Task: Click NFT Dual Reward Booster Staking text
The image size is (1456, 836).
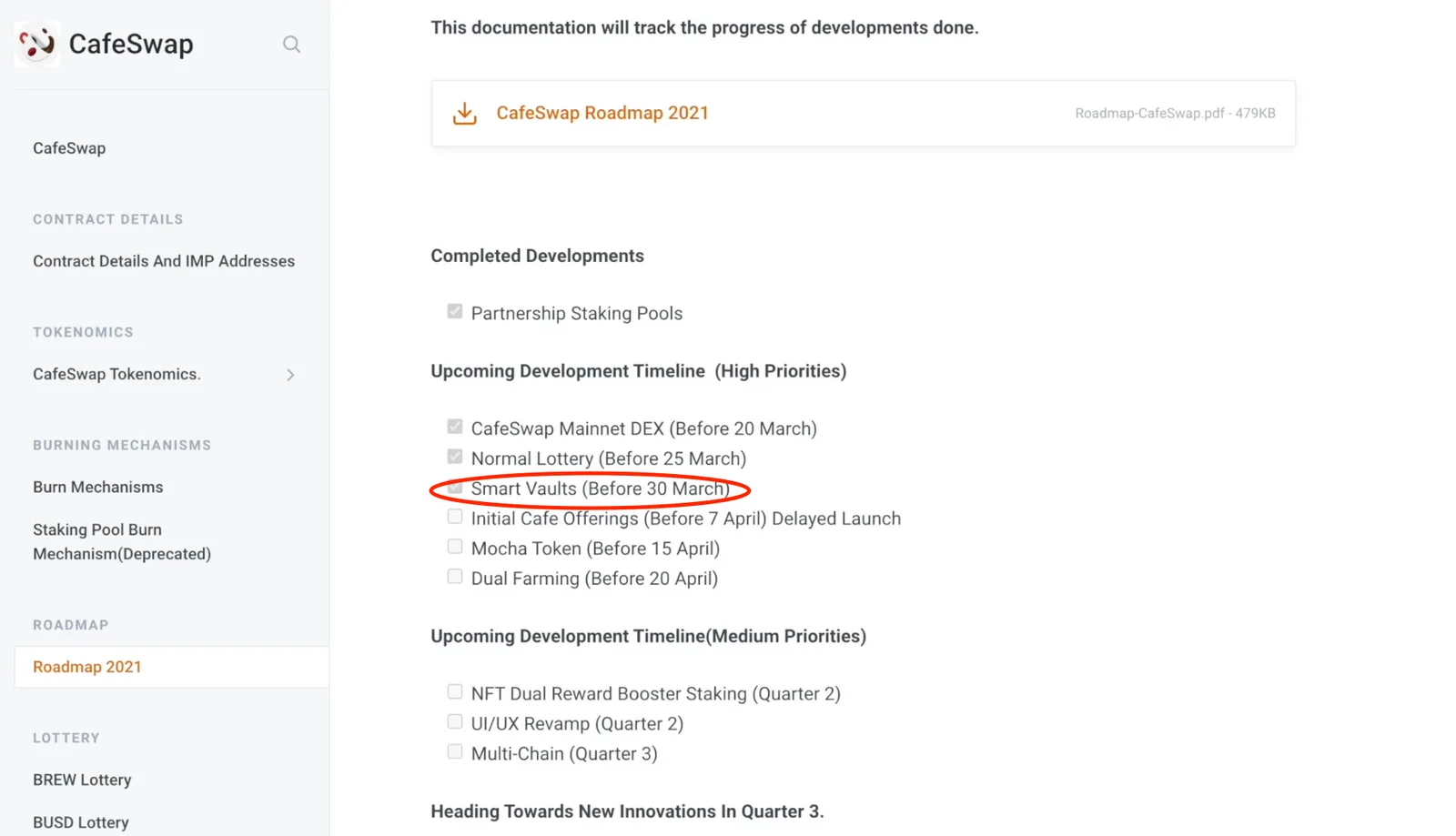Action: 656,693
